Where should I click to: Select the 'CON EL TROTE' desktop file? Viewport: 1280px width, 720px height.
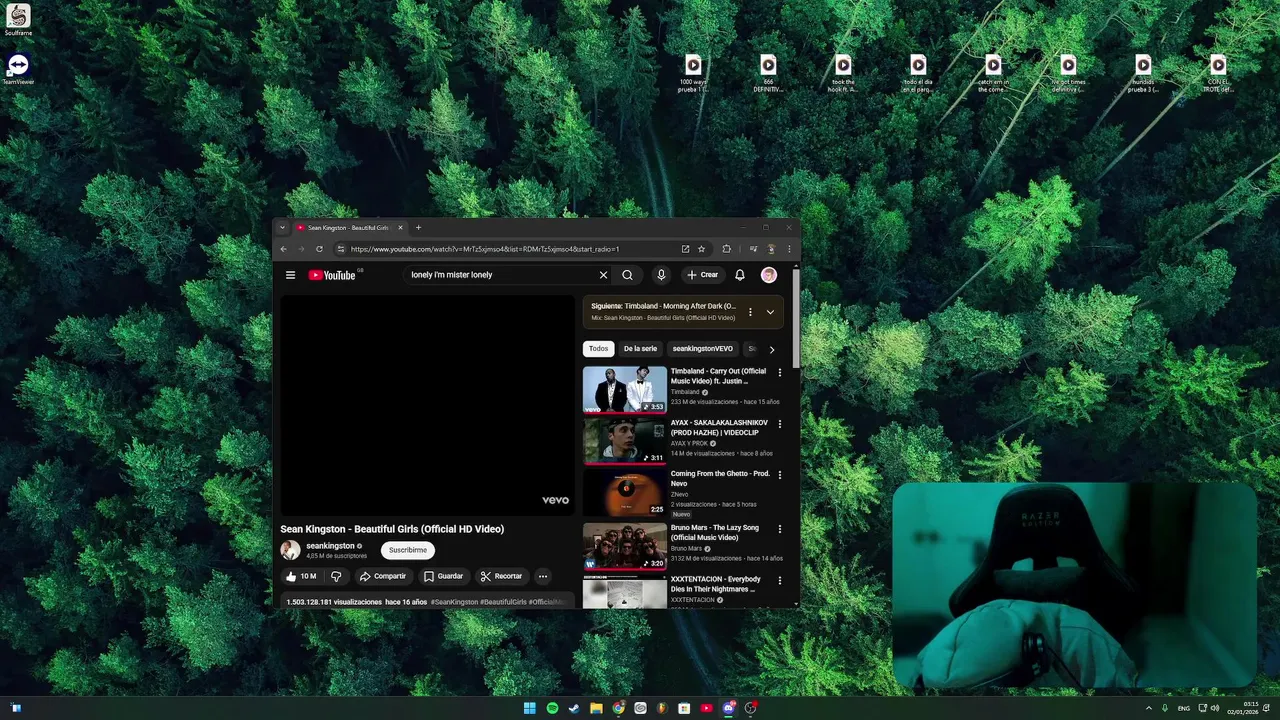1217,74
